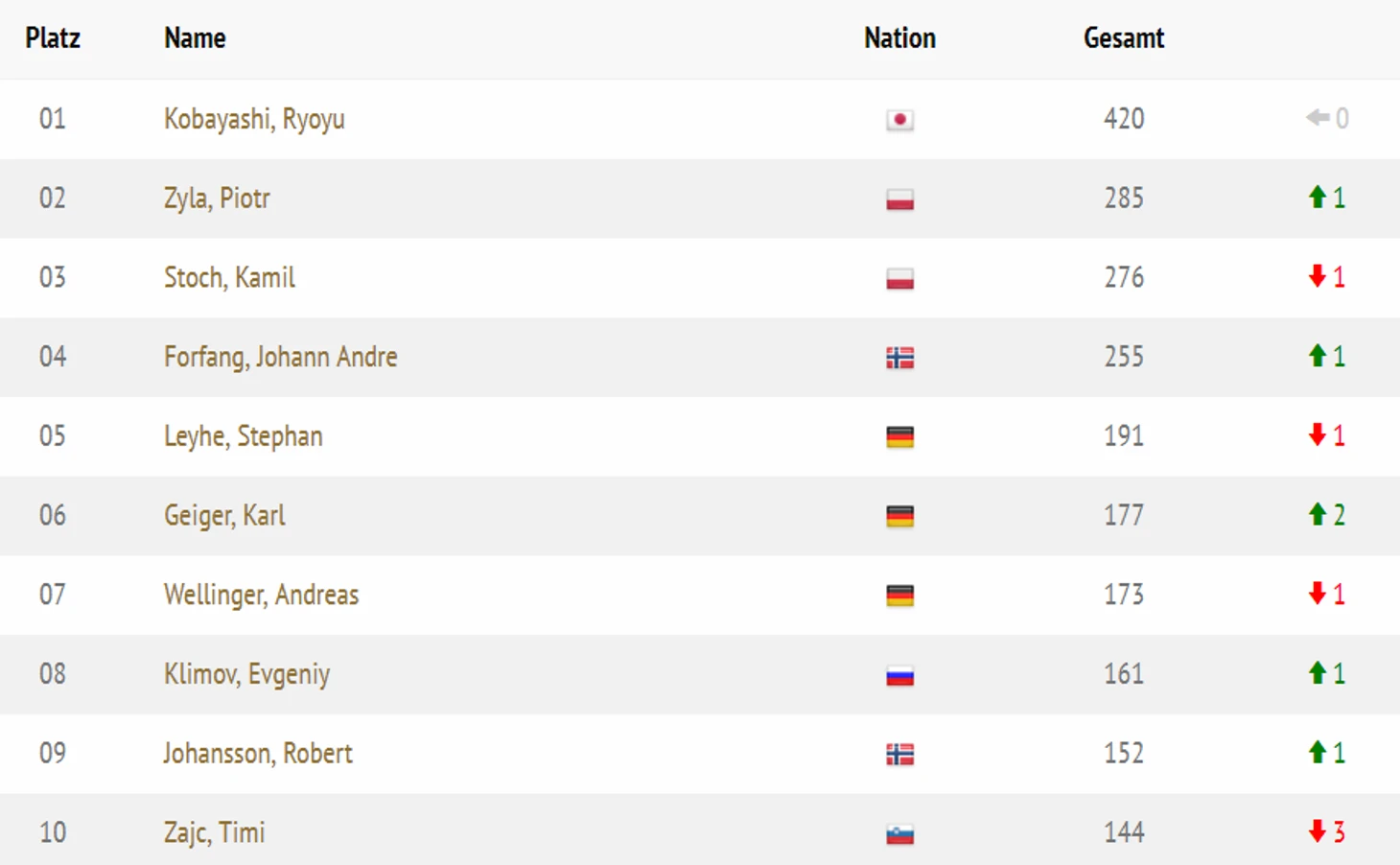Click the Germany flag in Leyhe, Stephan row
The image size is (1400, 865).
[899, 437]
